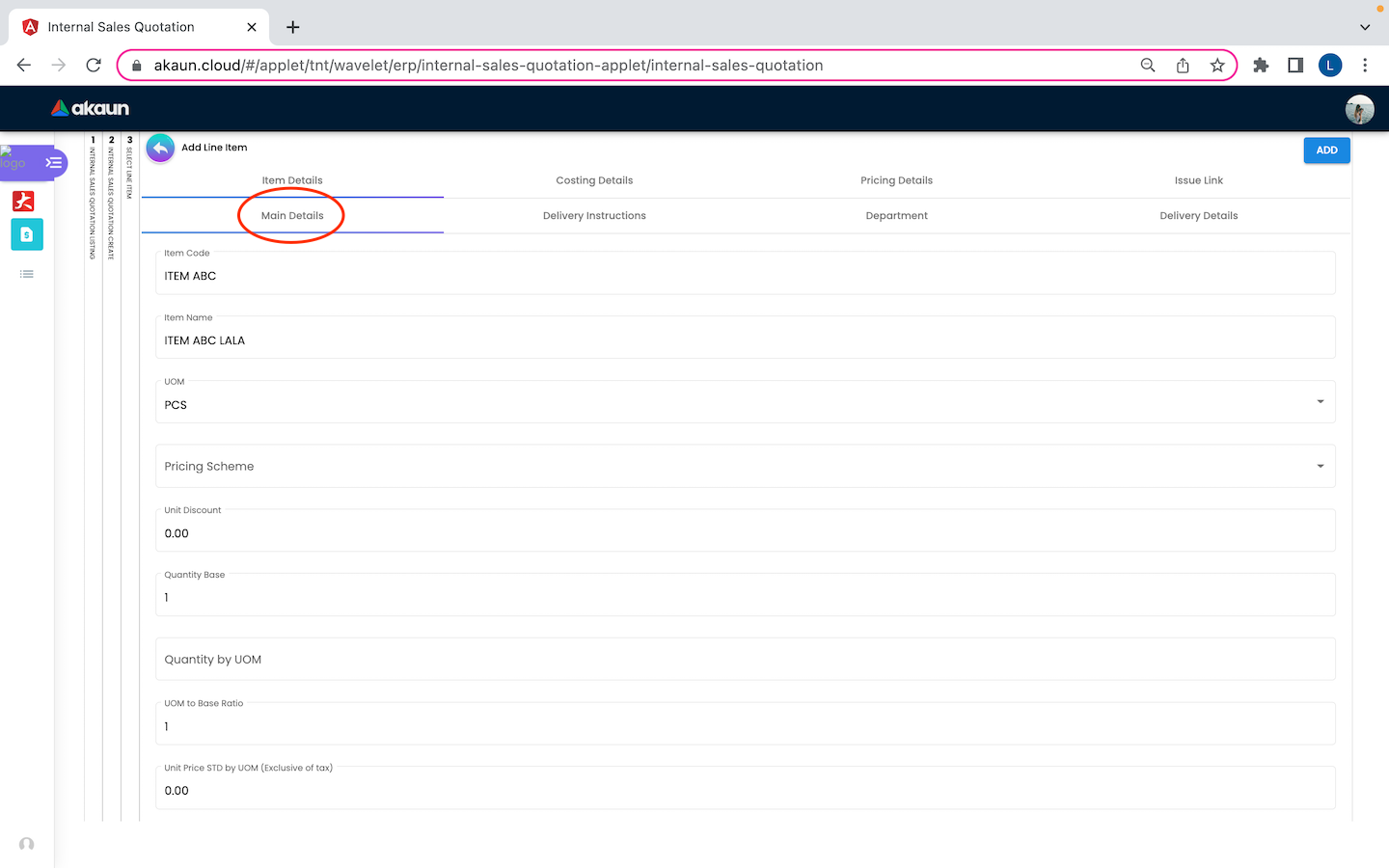Toggle the purple sidebar menu icon
Image resolution: width=1389 pixels, height=868 pixels.
click(x=54, y=162)
